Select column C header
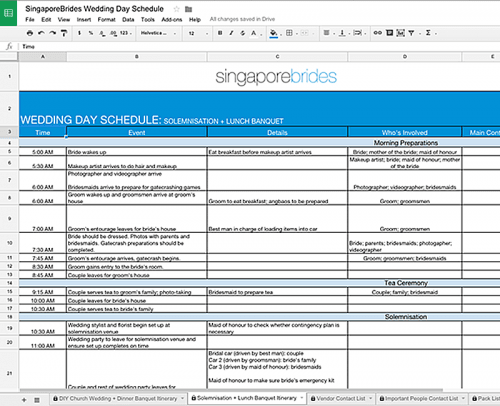The image size is (500, 406). tap(277, 57)
